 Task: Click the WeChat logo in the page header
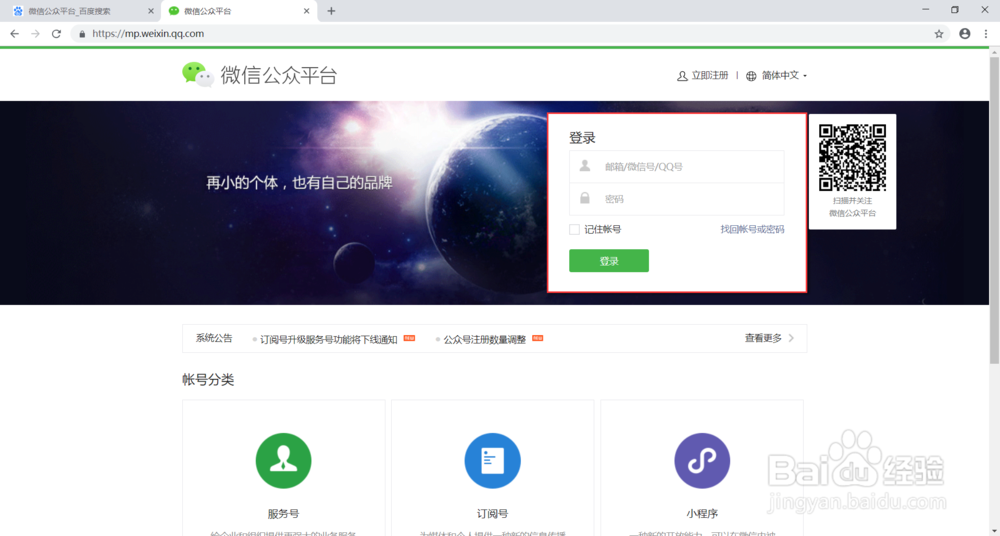[x=198, y=75]
